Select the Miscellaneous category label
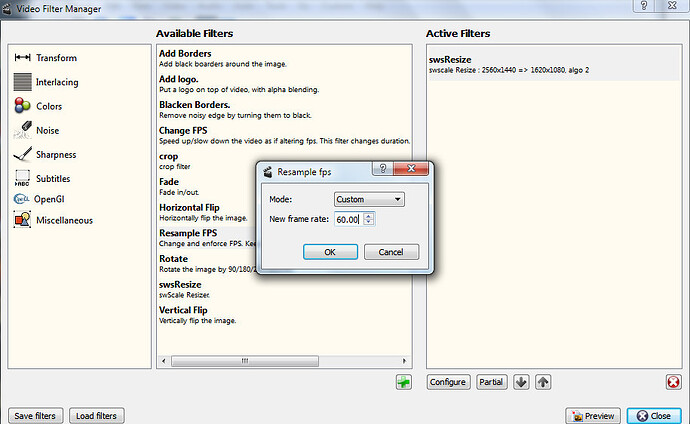 click(x=64, y=220)
